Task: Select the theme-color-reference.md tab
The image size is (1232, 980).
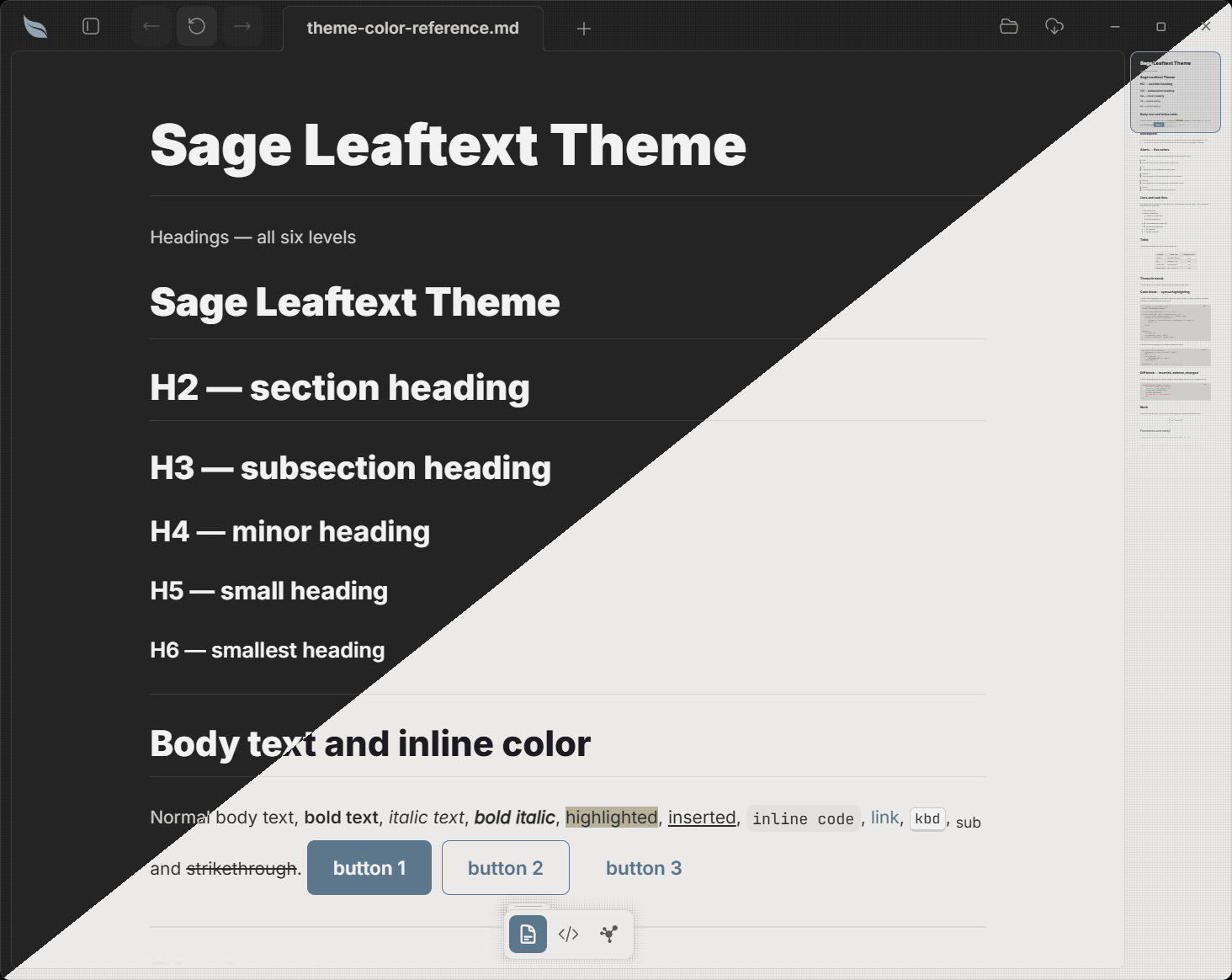Action: [412, 29]
